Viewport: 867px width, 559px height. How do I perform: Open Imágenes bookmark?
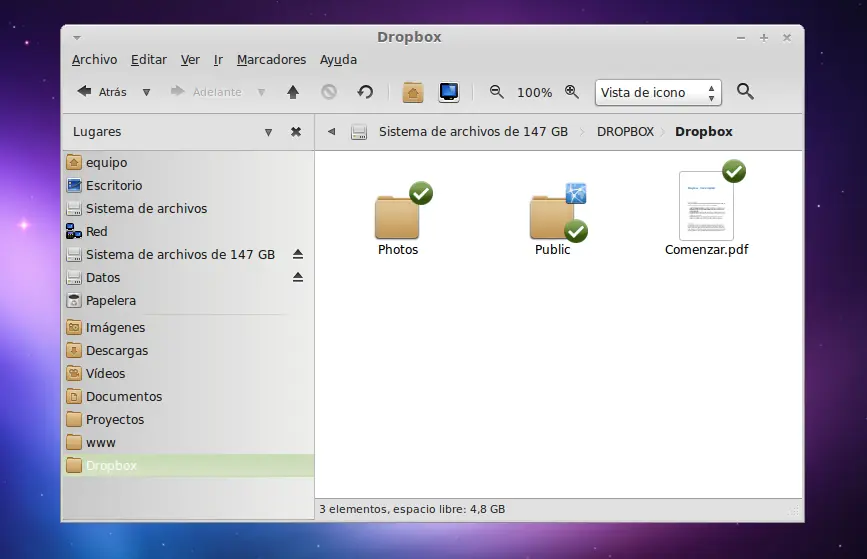[188, 327]
